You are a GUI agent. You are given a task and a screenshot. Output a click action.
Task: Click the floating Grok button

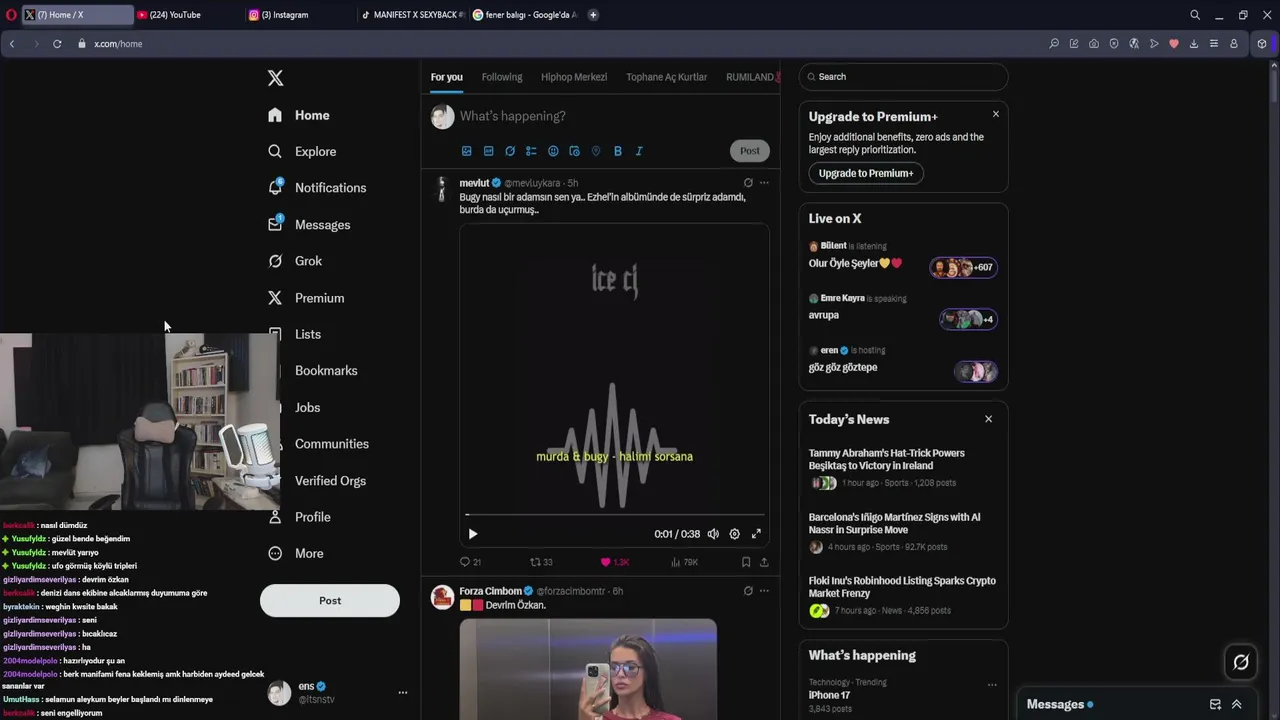coord(1241,662)
